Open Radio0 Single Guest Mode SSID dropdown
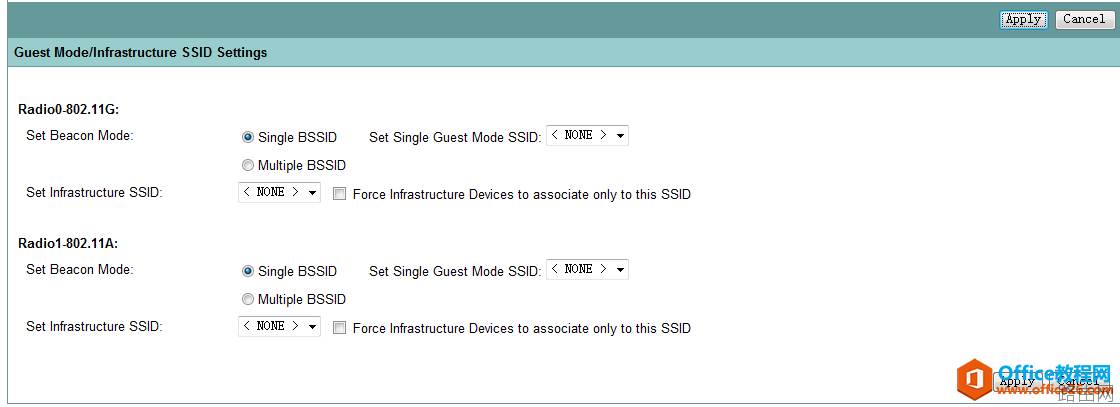The image size is (1120, 407). point(587,136)
